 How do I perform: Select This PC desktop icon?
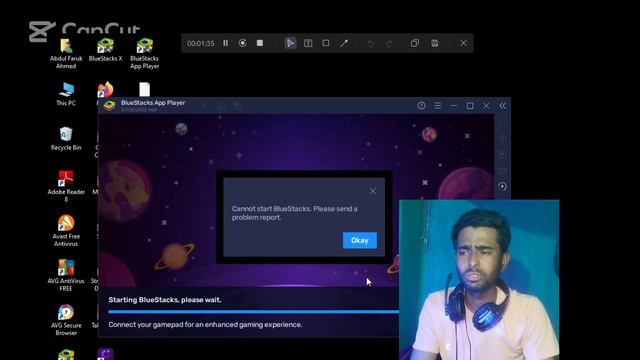pos(66,94)
